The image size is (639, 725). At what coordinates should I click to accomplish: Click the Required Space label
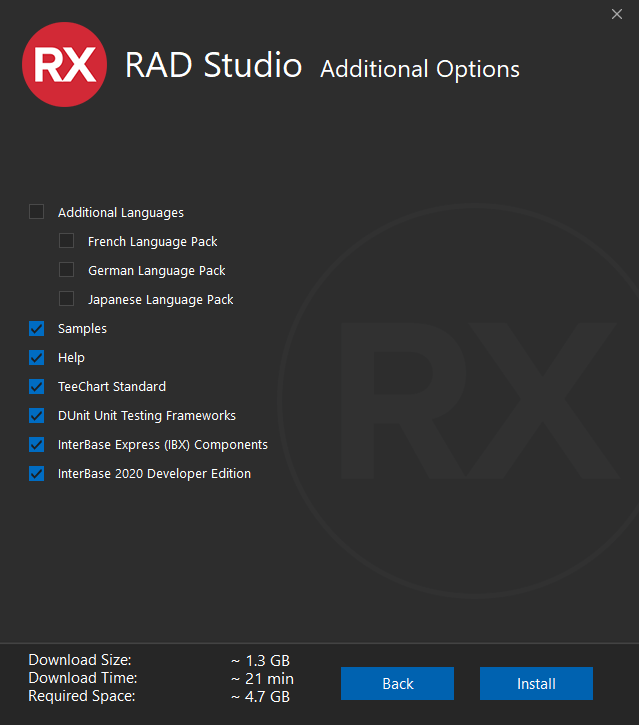click(x=82, y=696)
